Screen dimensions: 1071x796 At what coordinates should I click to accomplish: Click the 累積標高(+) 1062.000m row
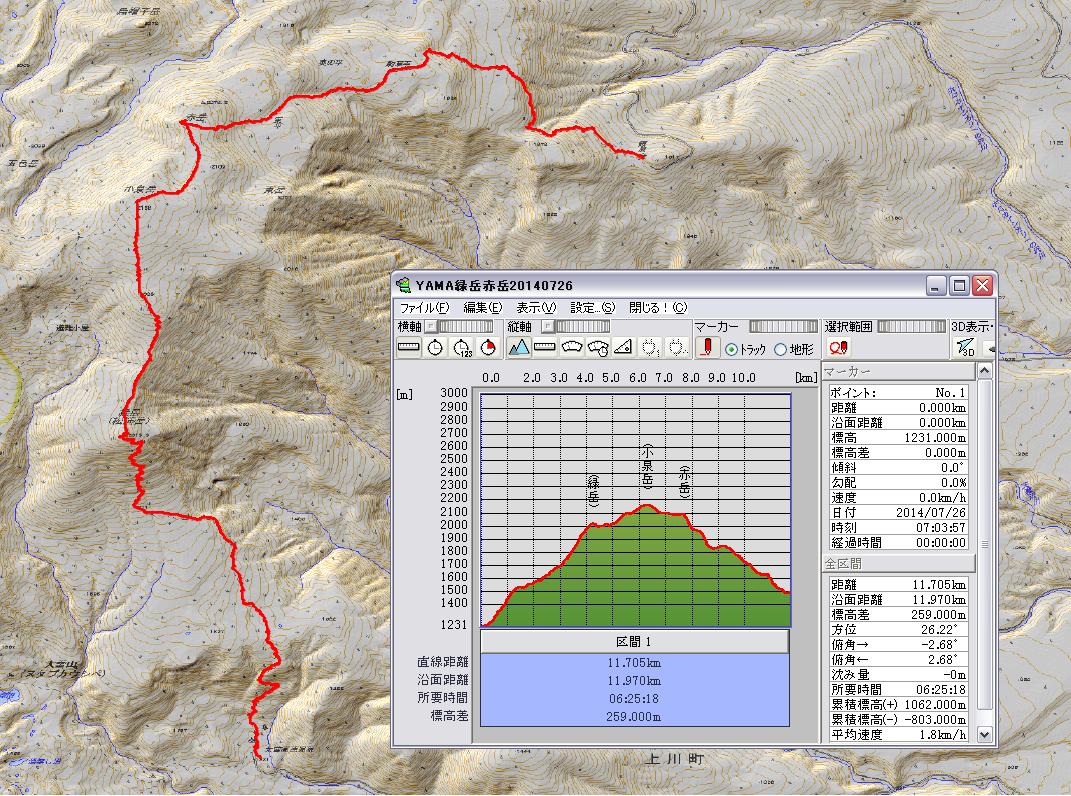[x=898, y=704]
